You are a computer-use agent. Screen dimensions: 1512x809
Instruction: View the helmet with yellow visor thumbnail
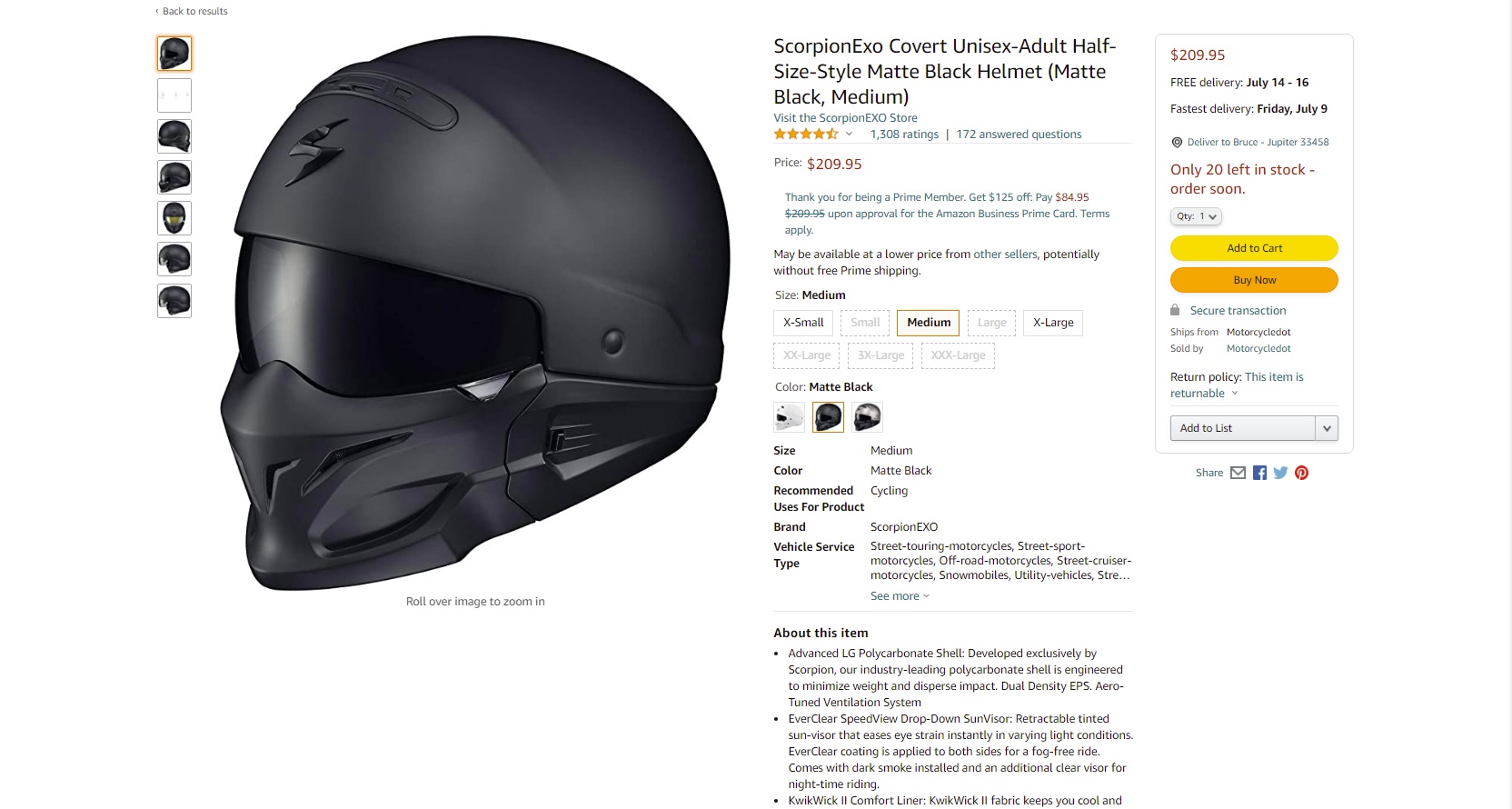[174, 218]
